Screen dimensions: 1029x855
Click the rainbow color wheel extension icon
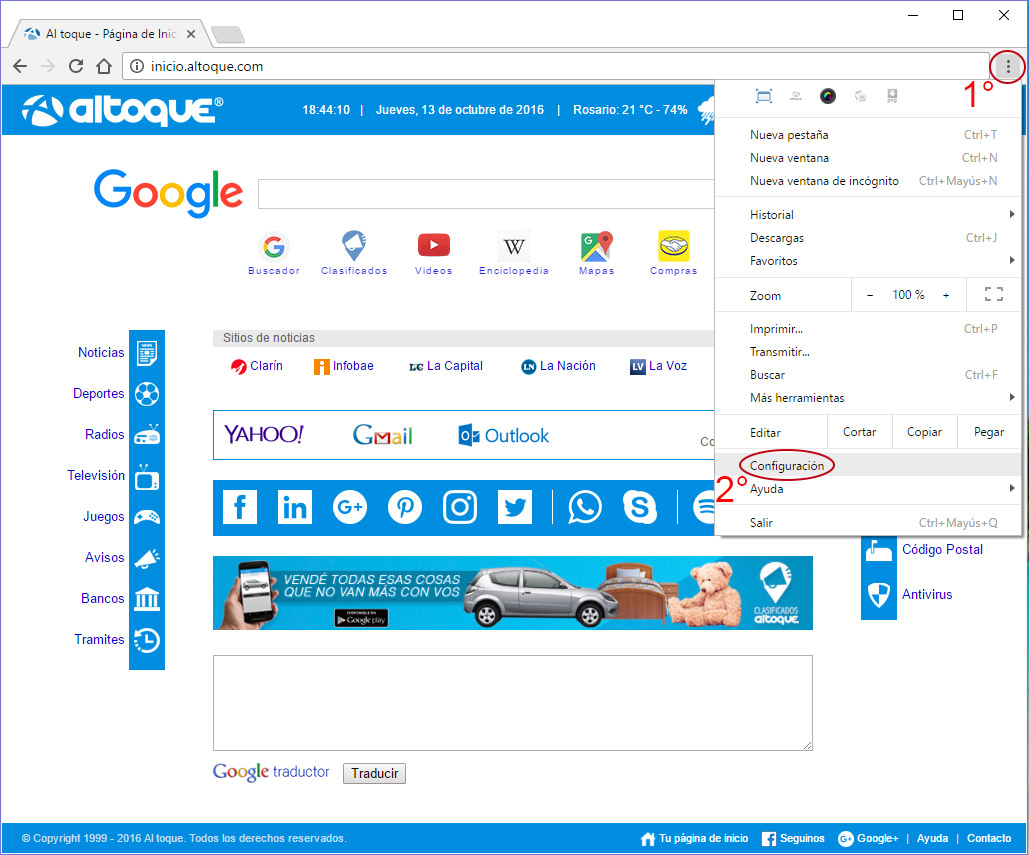tap(828, 96)
